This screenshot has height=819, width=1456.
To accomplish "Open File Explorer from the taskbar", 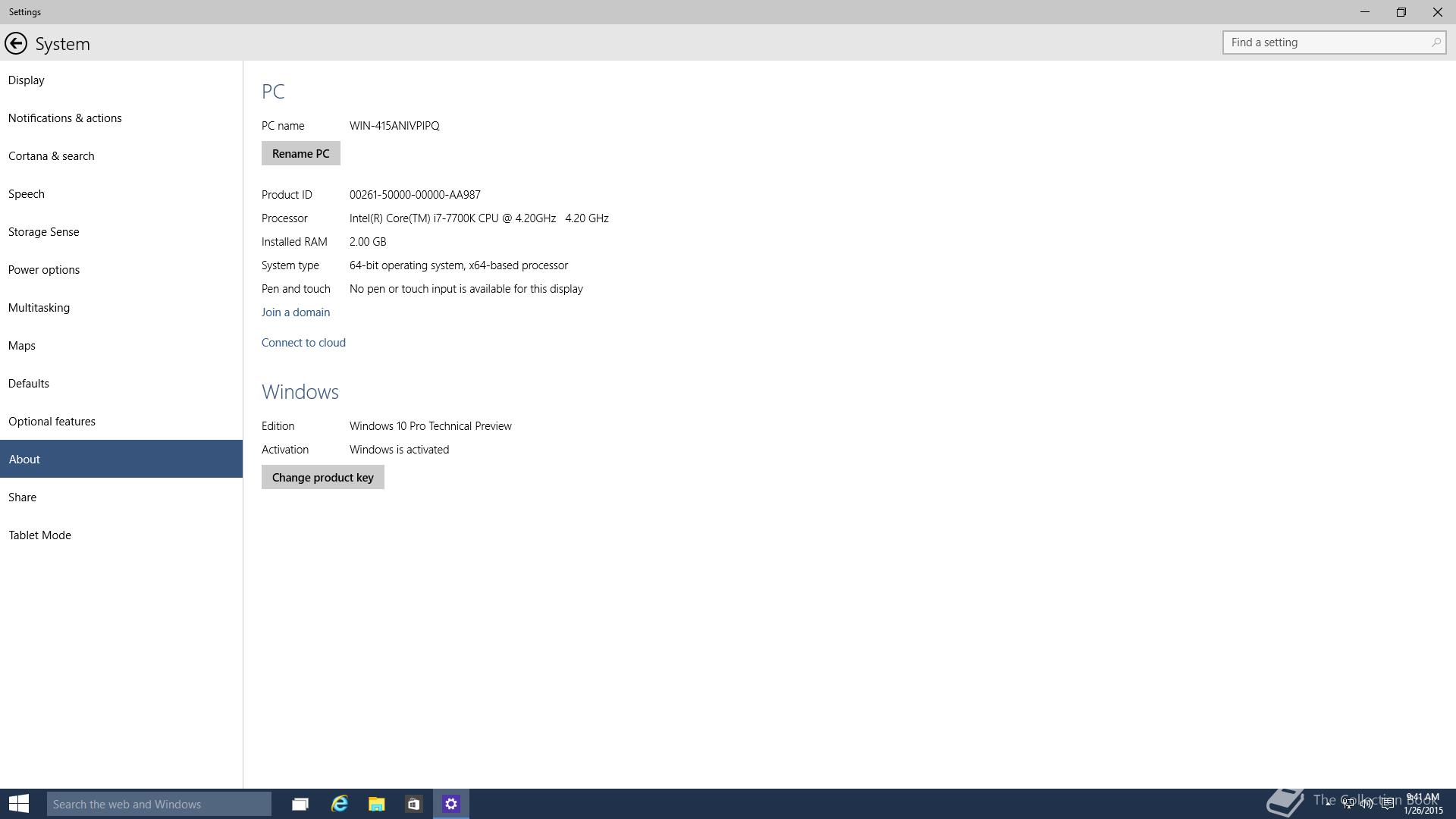I will 377,804.
